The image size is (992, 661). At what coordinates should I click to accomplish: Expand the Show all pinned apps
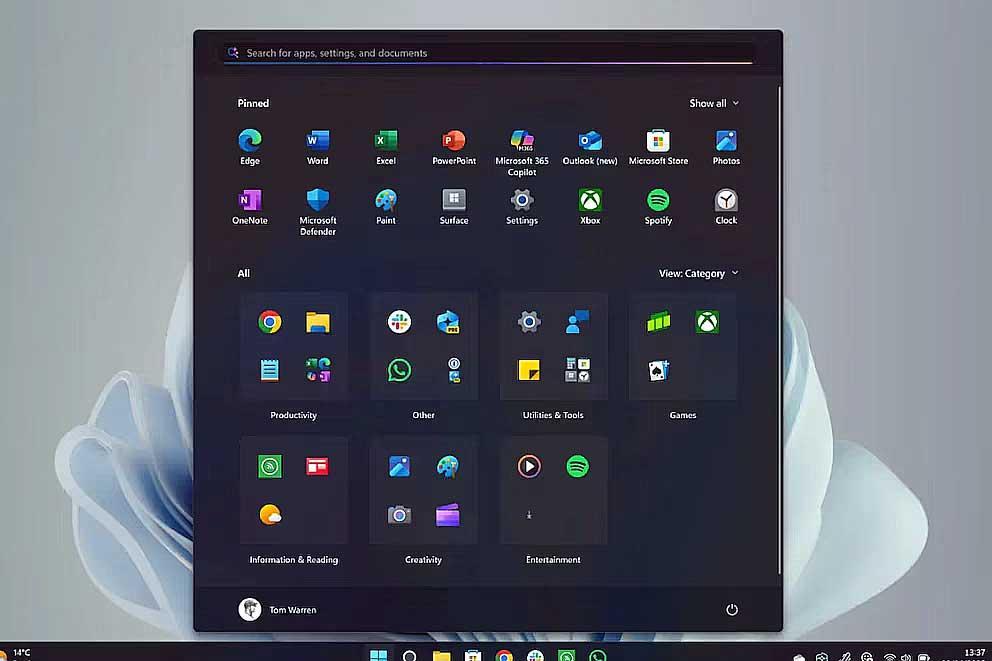tap(714, 103)
